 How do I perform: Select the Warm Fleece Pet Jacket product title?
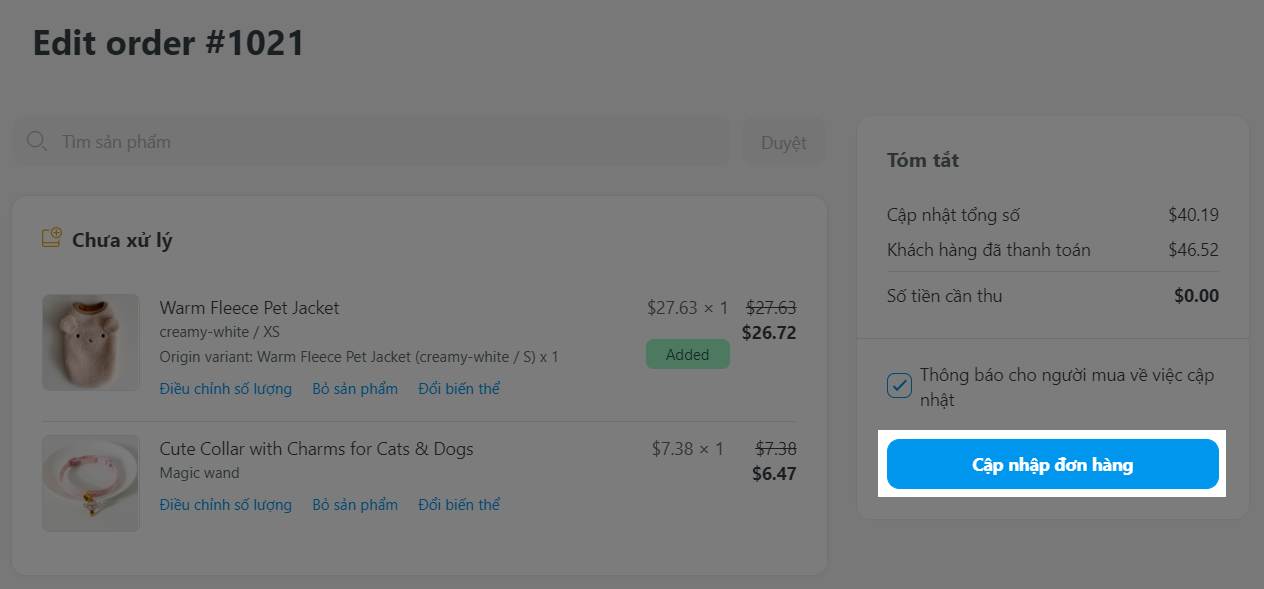click(250, 307)
